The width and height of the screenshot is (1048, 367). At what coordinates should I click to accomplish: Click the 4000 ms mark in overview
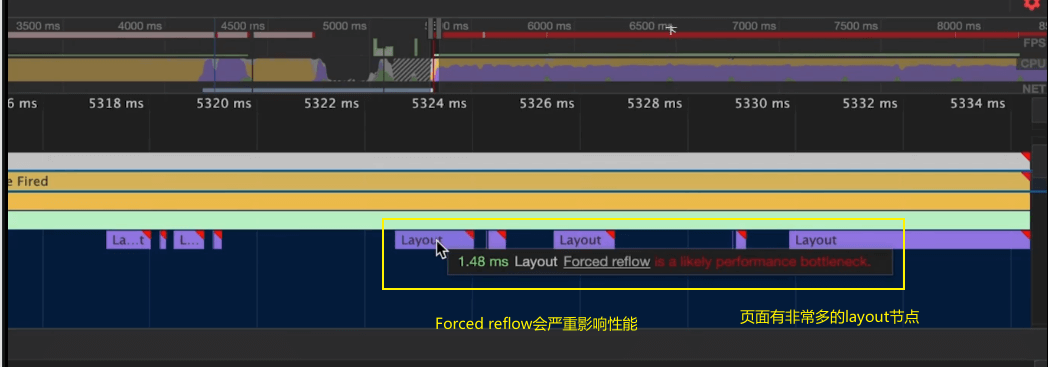pos(139,26)
